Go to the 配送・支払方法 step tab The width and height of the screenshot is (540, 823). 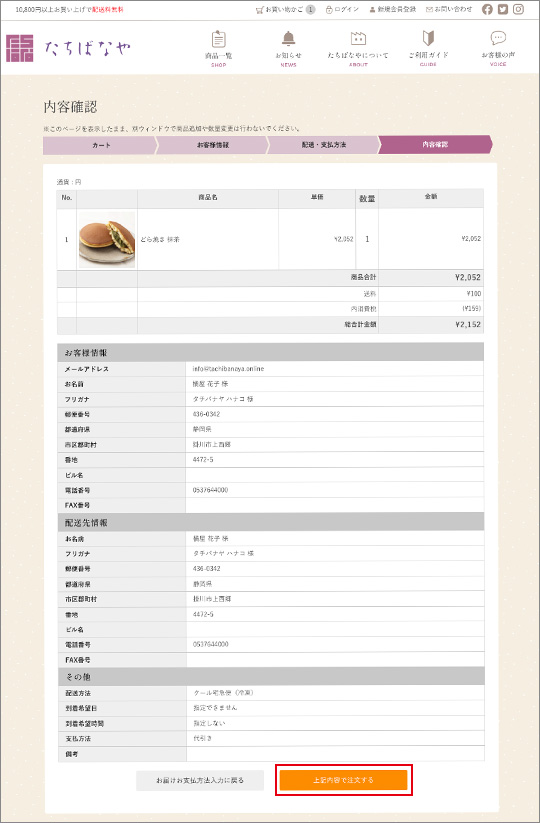click(x=323, y=145)
